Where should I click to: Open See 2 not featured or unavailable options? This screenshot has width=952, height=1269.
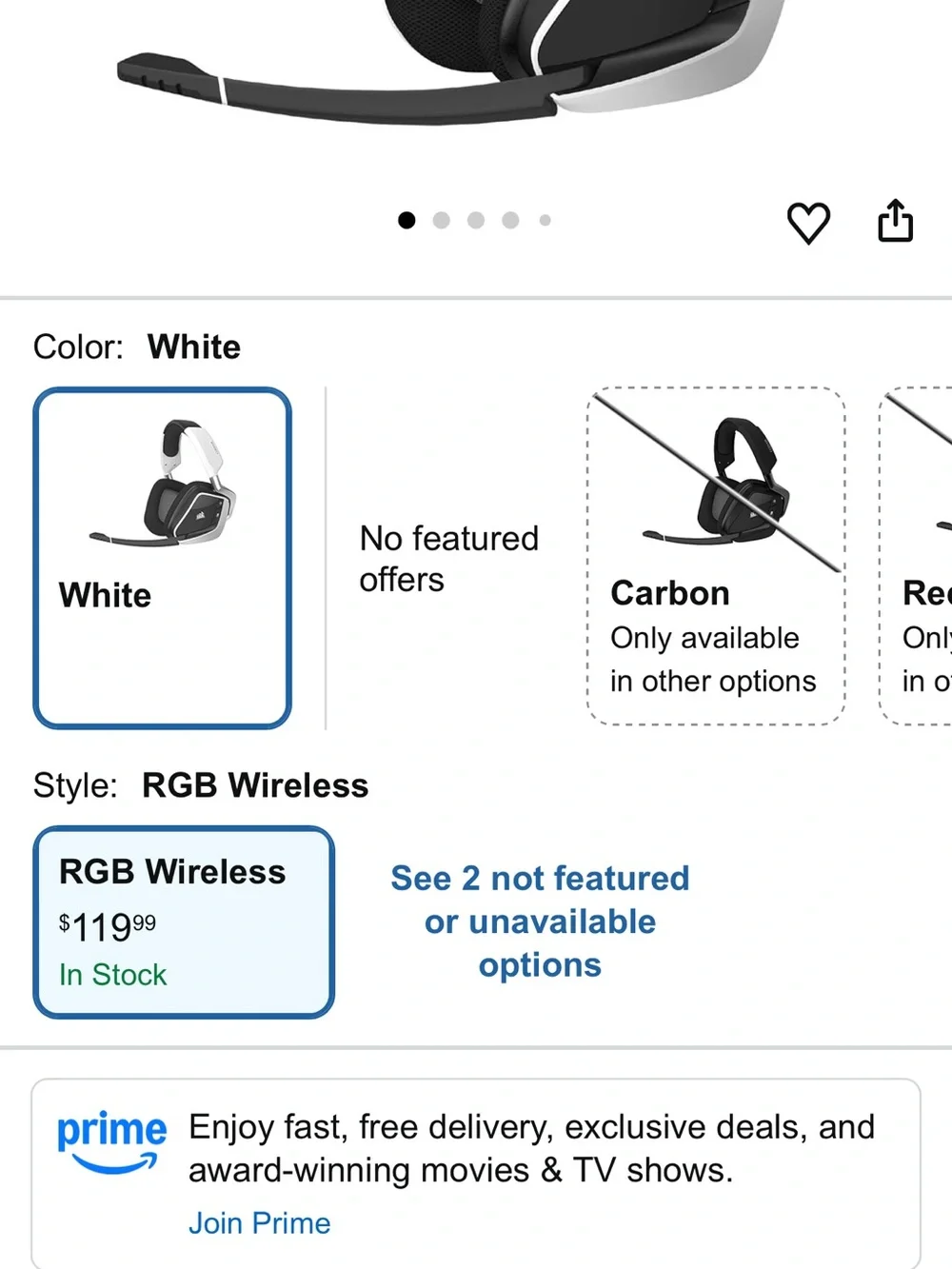point(540,921)
